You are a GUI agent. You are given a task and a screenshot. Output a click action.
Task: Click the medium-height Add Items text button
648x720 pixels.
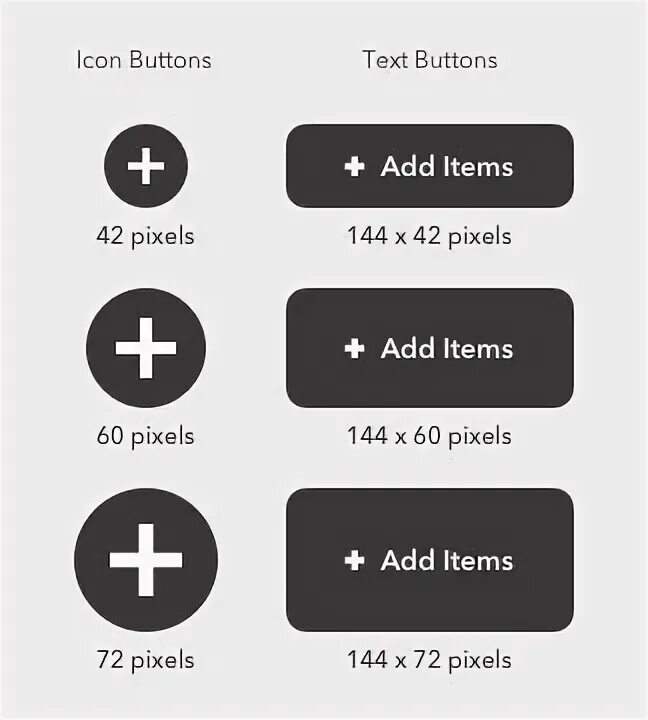(430, 348)
